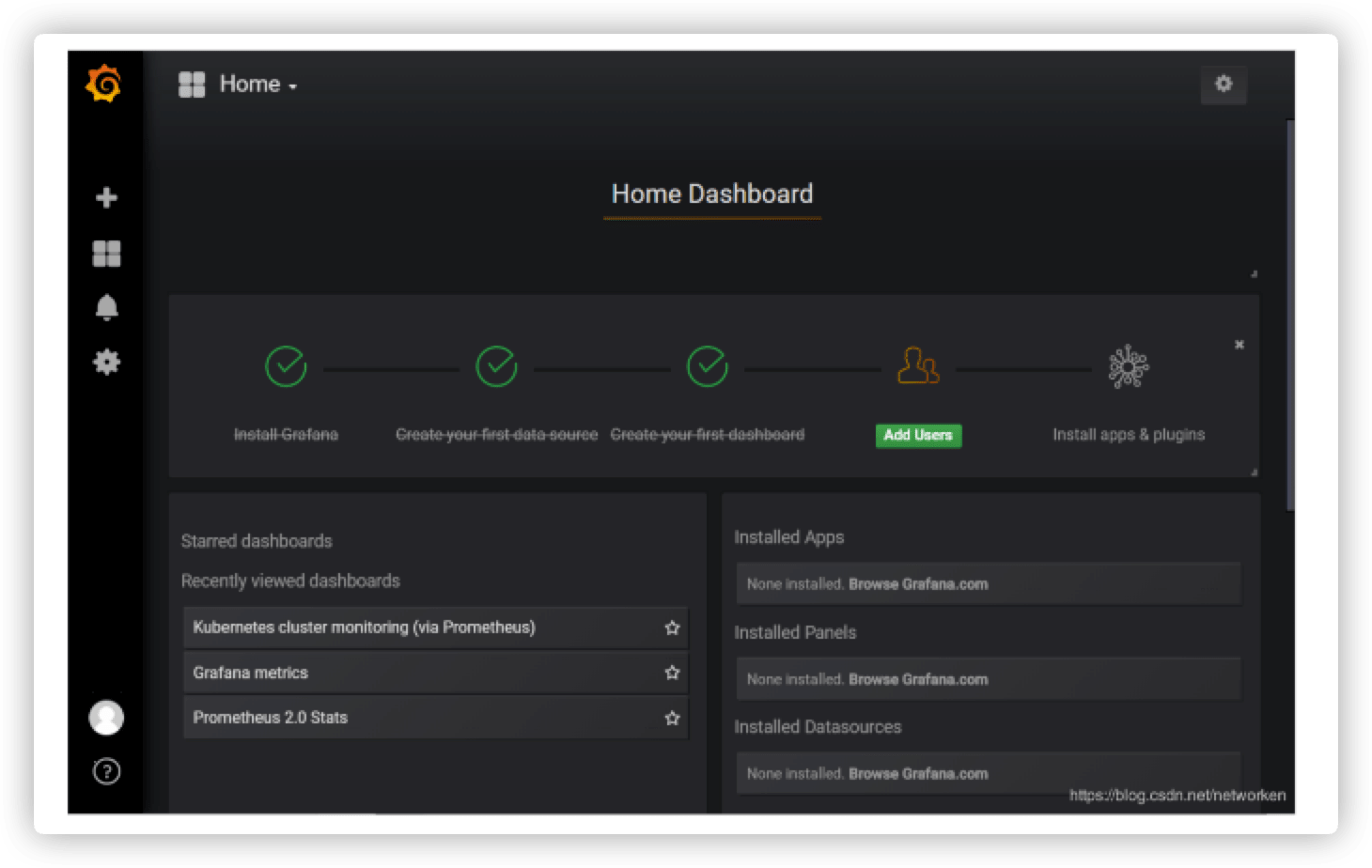Viewport: 1372px width, 868px height.
Task: Dismiss the getting started panel
Action: (1239, 345)
